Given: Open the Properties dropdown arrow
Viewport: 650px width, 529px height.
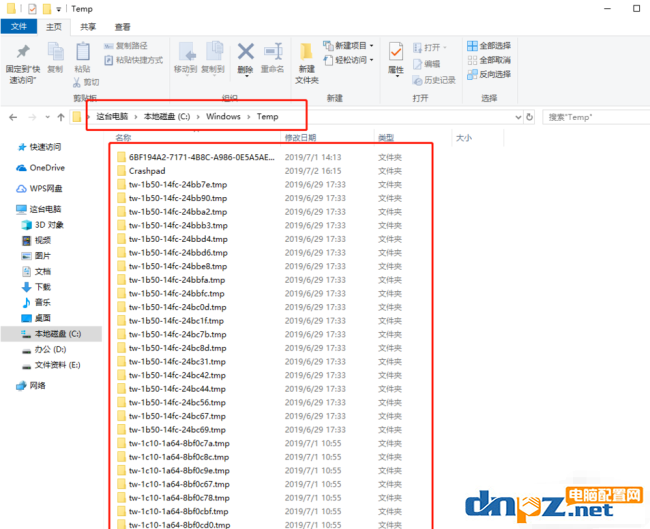Looking at the screenshot, I should coord(396,77).
